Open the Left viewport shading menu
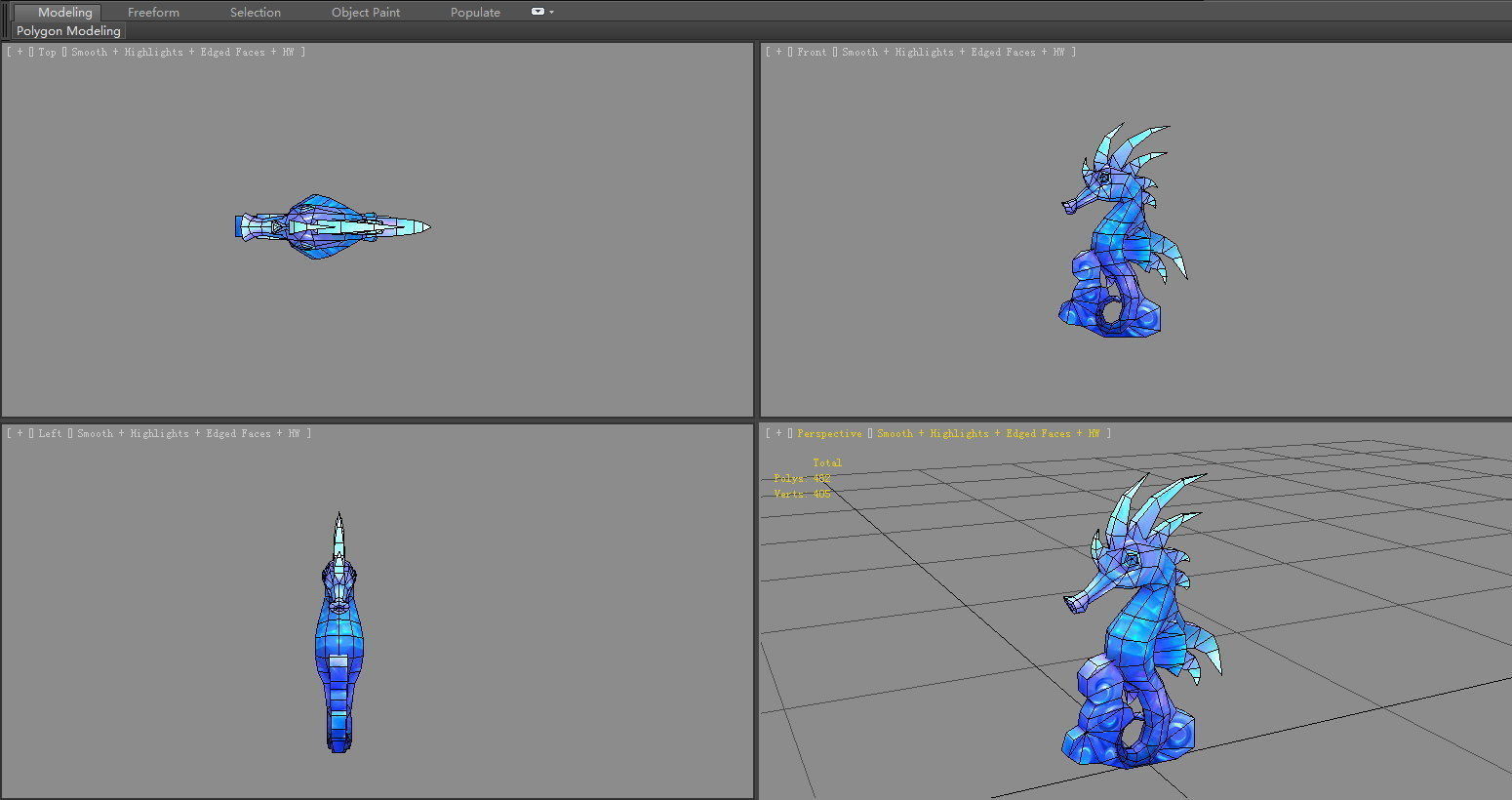The height and width of the screenshot is (800, 1512). tap(188, 434)
